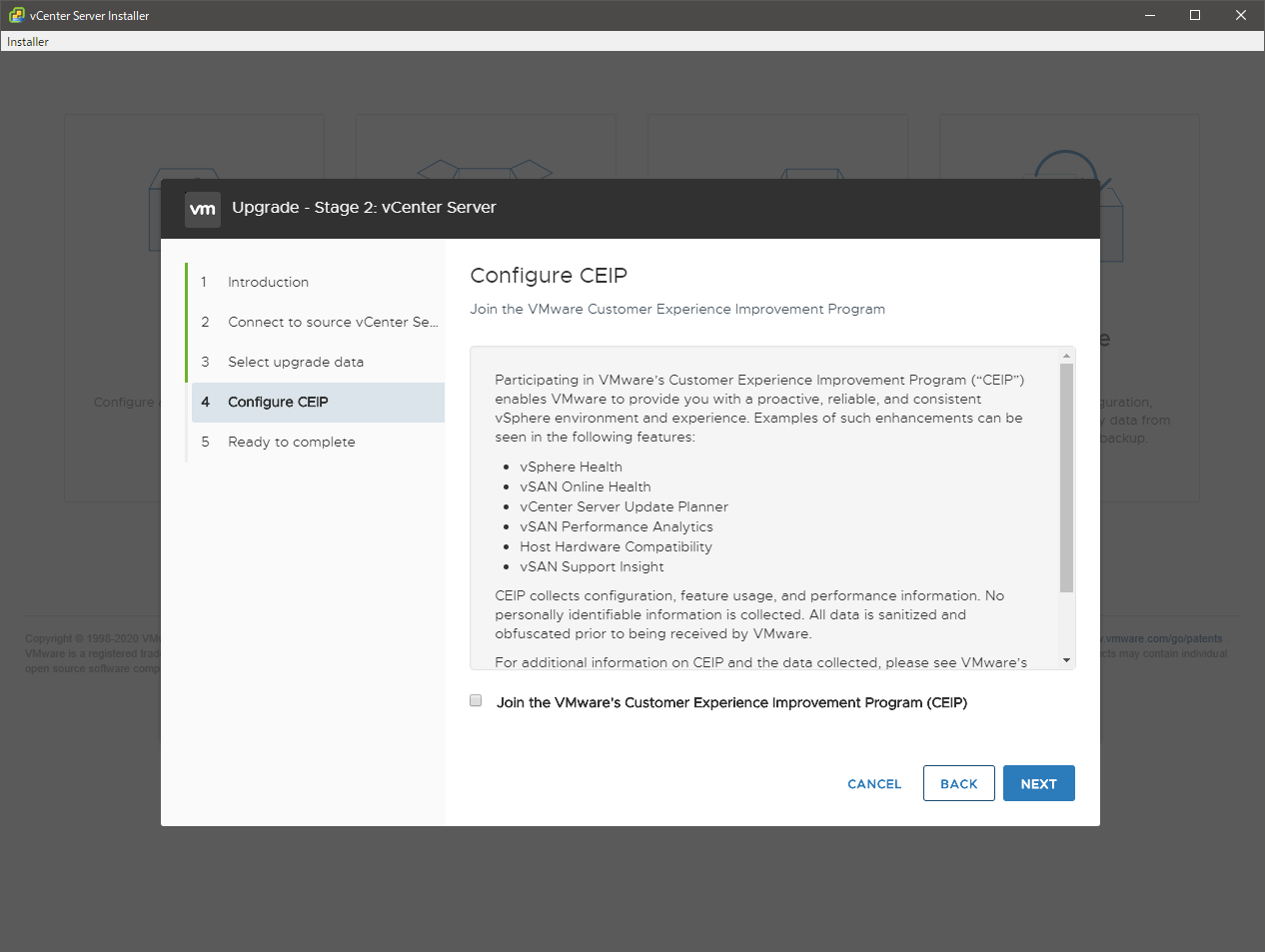The width and height of the screenshot is (1265, 952).
Task: Select Connect to source vCenter Server step
Action: click(332, 323)
